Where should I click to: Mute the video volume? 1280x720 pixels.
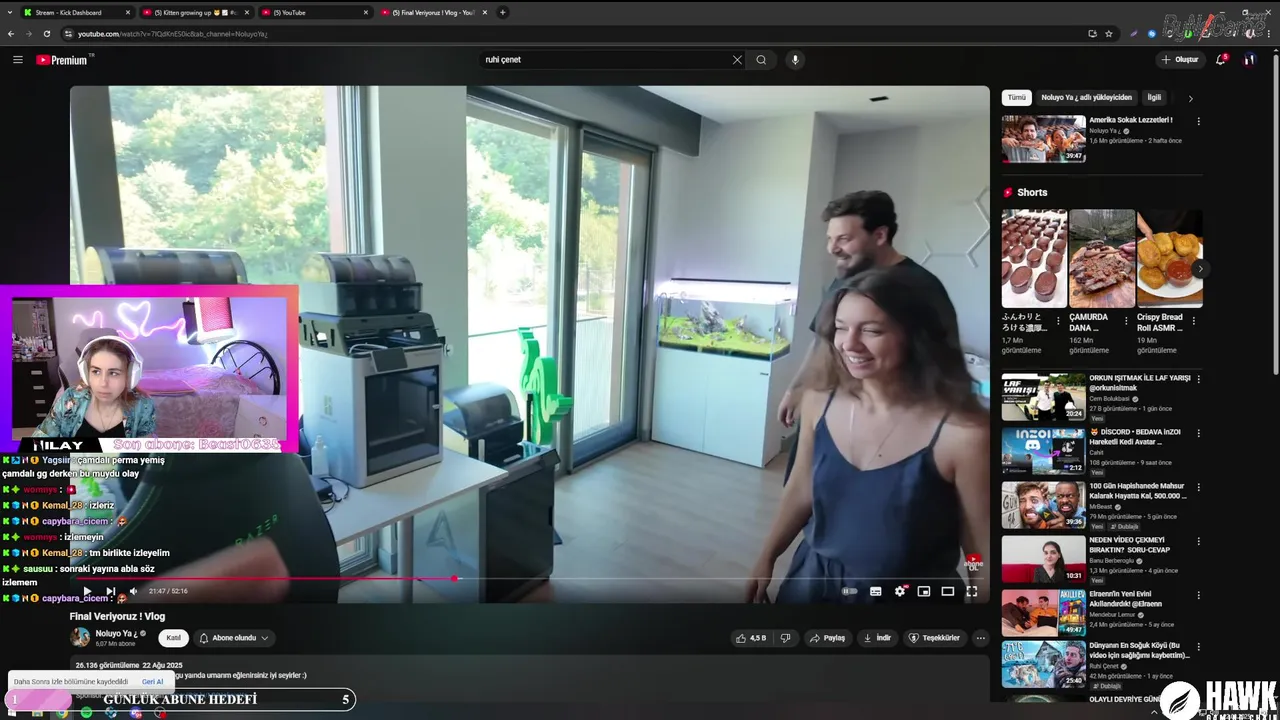point(133,591)
